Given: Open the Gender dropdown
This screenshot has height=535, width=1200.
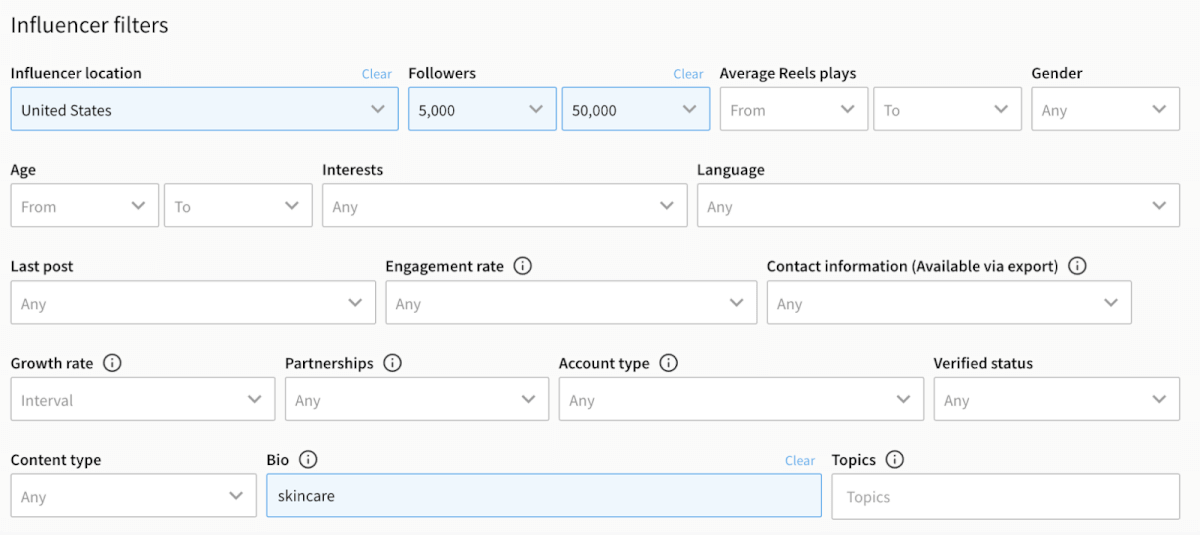Looking at the screenshot, I should pyautogui.click(x=1105, y=109).
